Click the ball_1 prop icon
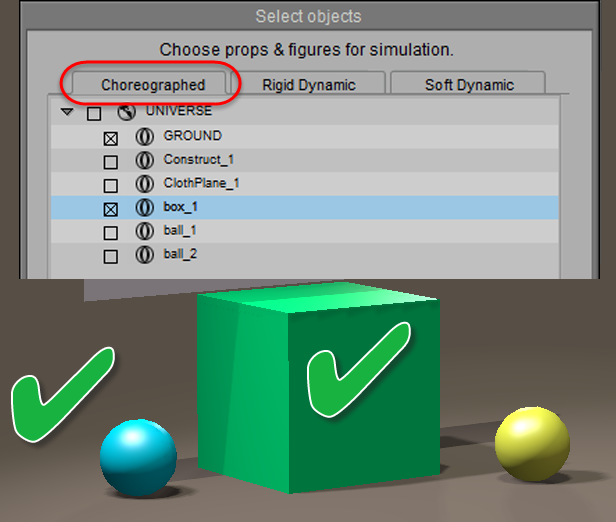Screen dimensions: 616x522 coord(145,231)
